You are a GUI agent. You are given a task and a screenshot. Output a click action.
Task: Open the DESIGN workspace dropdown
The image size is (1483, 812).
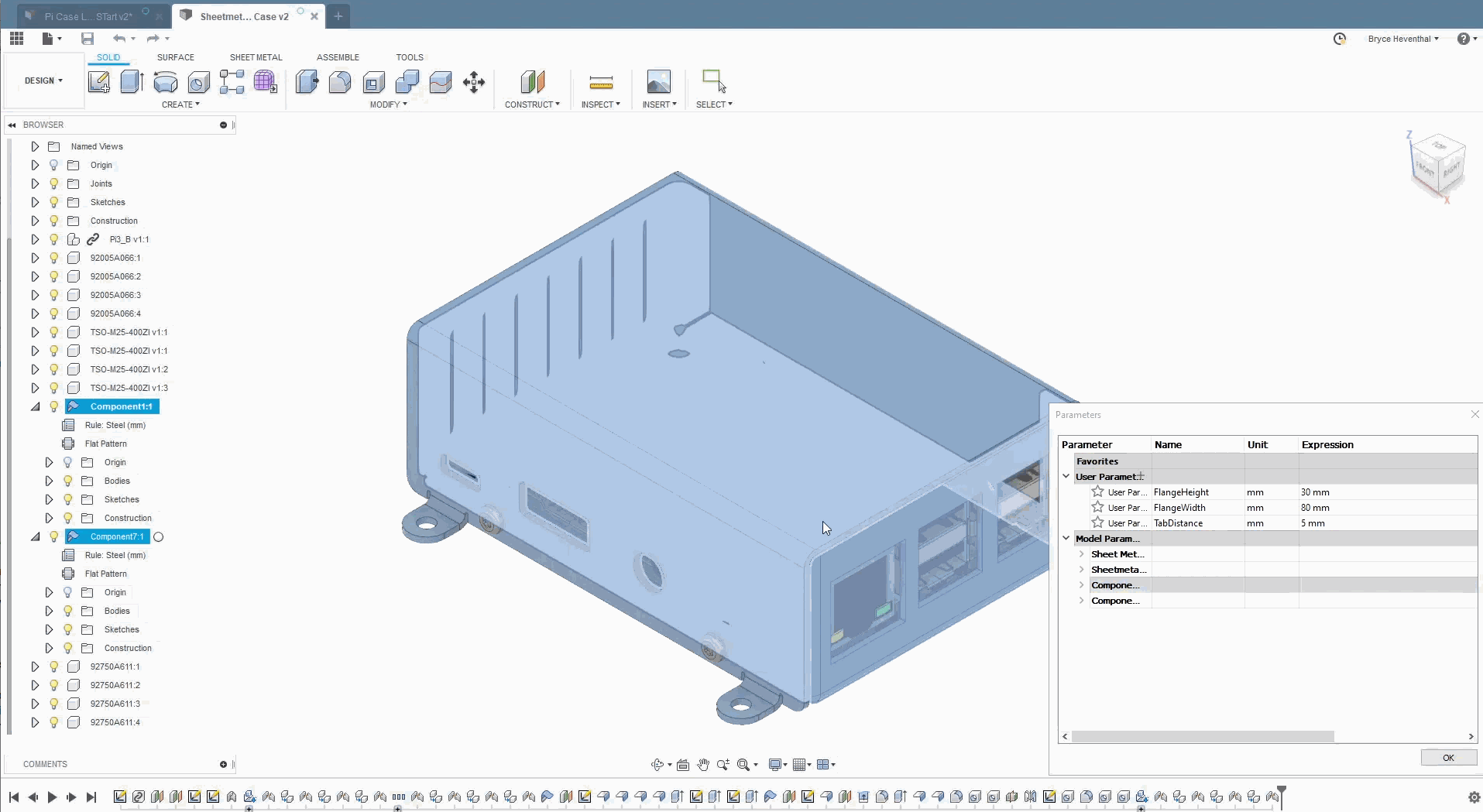coord(43,81)
